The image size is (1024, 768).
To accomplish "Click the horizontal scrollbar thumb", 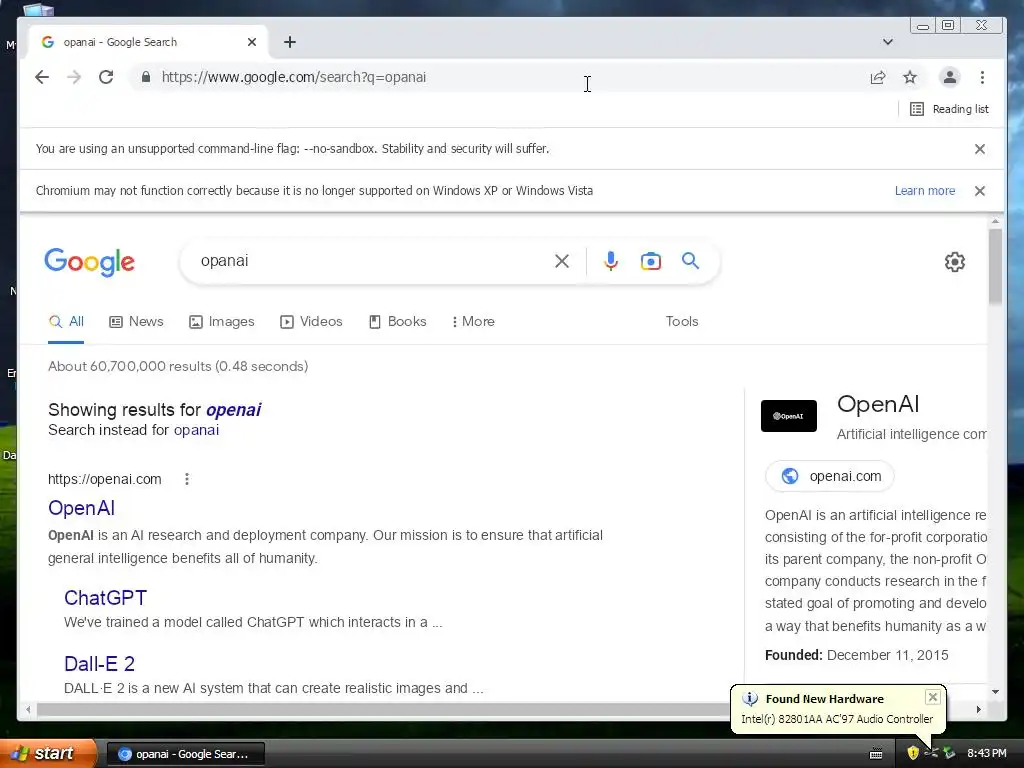I will click(384, 709).
